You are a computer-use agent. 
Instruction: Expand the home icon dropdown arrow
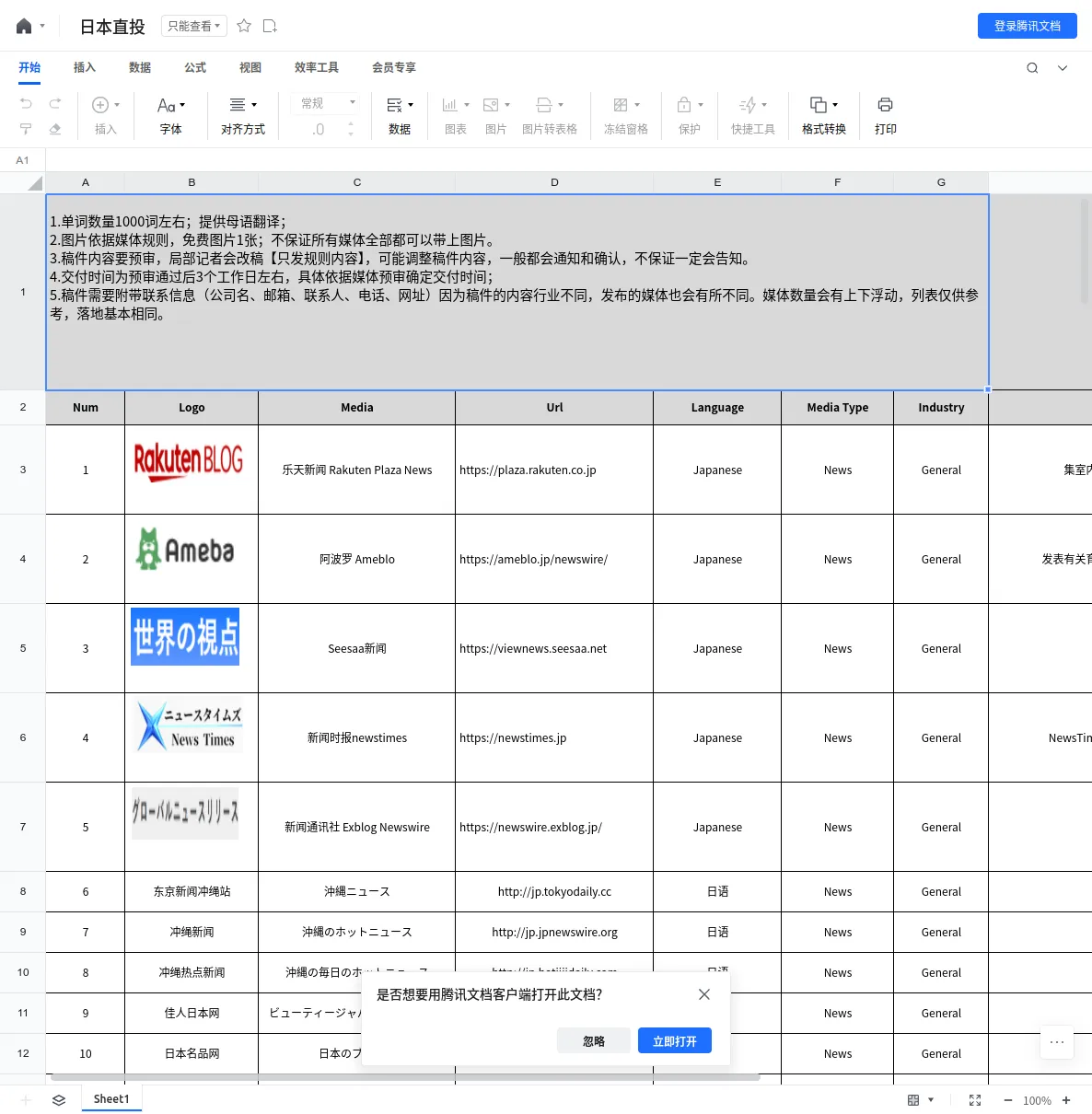(42, 26)
